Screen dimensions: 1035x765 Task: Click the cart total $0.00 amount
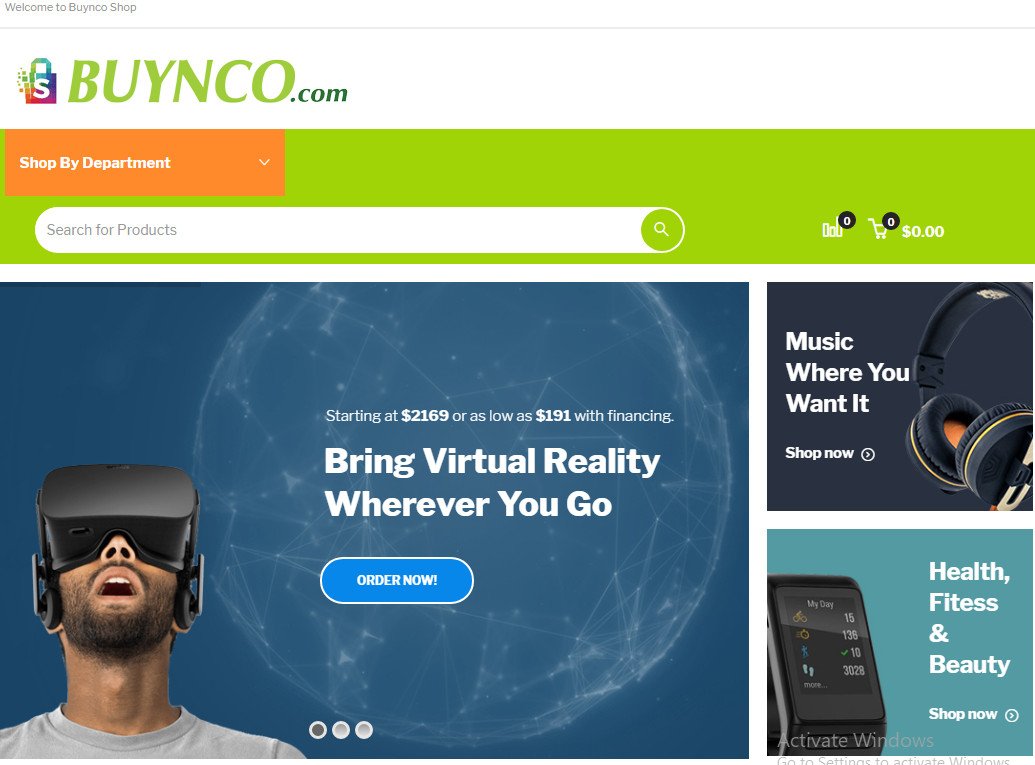click(923, 231)
